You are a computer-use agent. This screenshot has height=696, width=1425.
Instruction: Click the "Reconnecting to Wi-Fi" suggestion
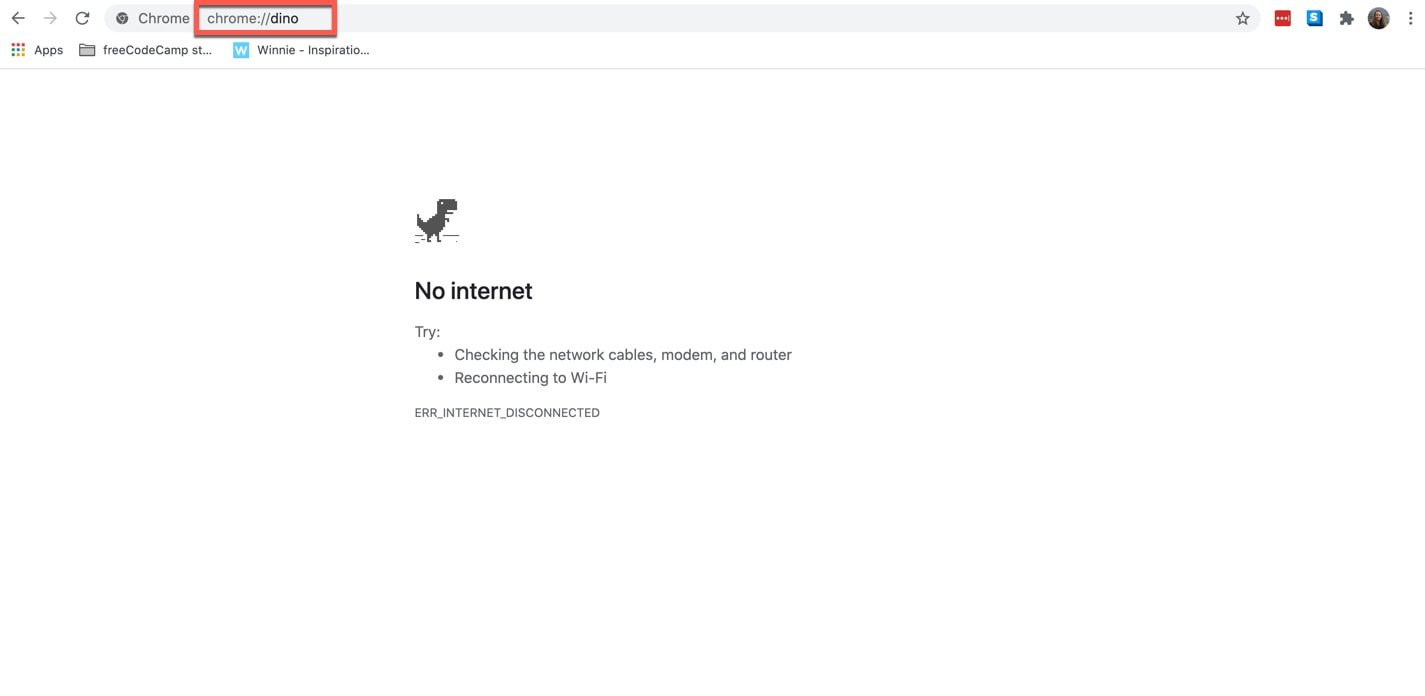pos(530,378)
